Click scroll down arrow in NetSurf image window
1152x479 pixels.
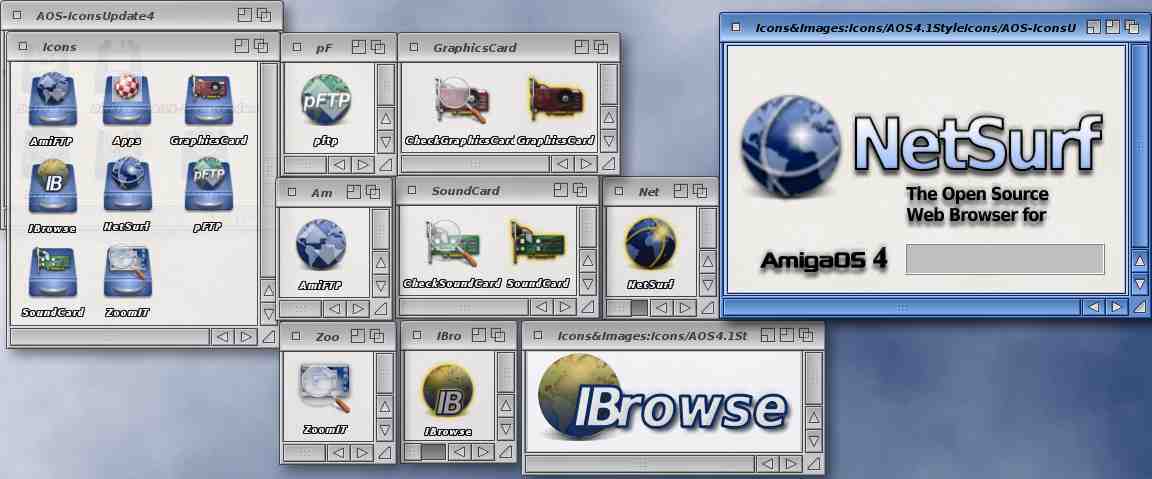click(x=1140, y=284)
